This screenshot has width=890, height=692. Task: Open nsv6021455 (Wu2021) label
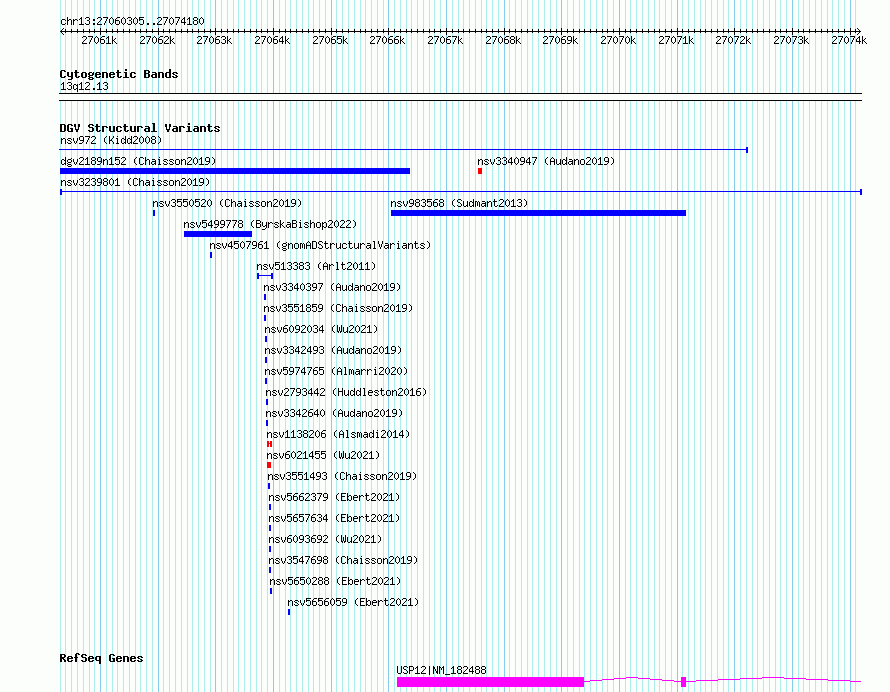point(324,455)
